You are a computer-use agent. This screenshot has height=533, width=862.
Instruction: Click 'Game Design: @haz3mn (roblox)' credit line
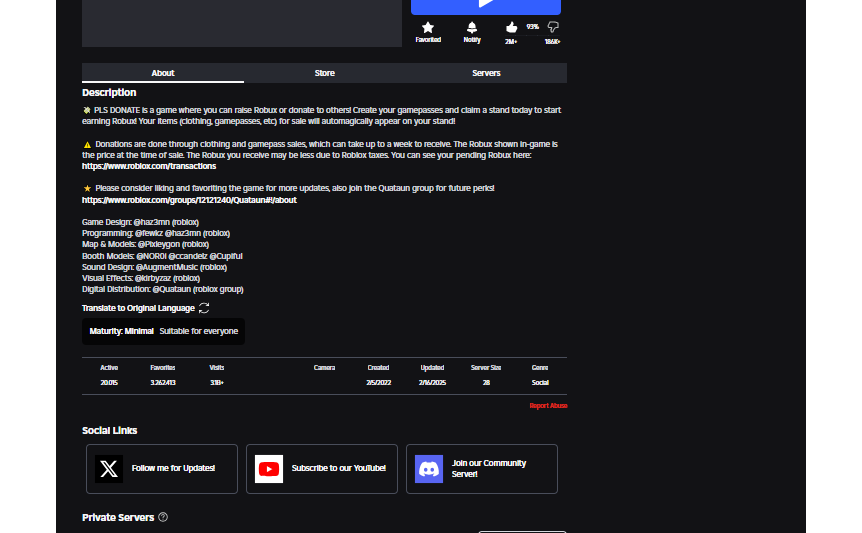[140, 222]
